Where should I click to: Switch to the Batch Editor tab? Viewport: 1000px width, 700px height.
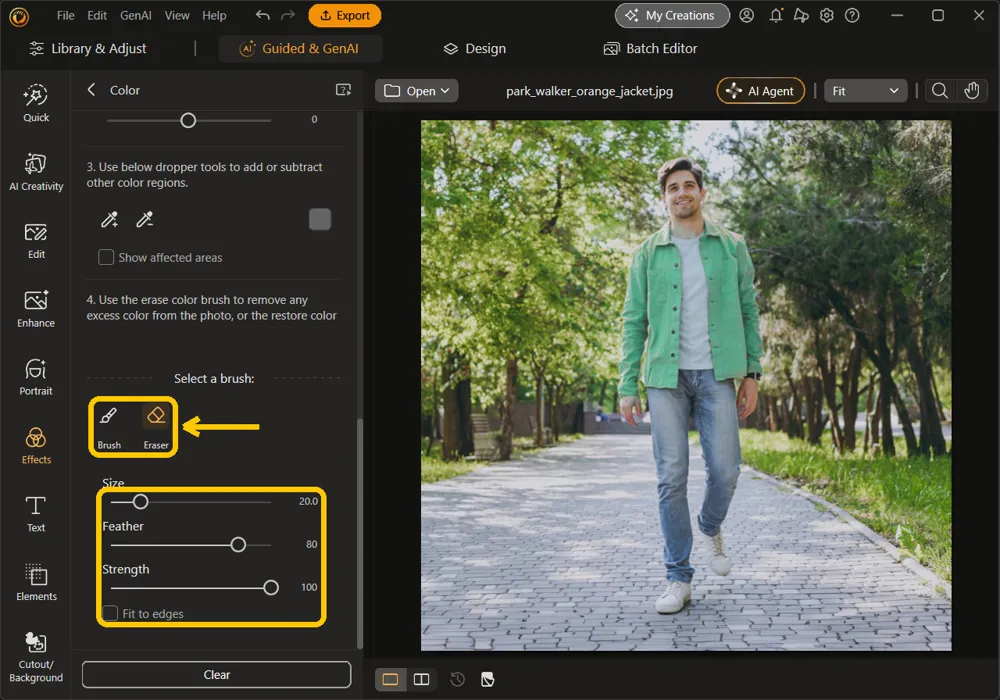(x=651, y=48)
